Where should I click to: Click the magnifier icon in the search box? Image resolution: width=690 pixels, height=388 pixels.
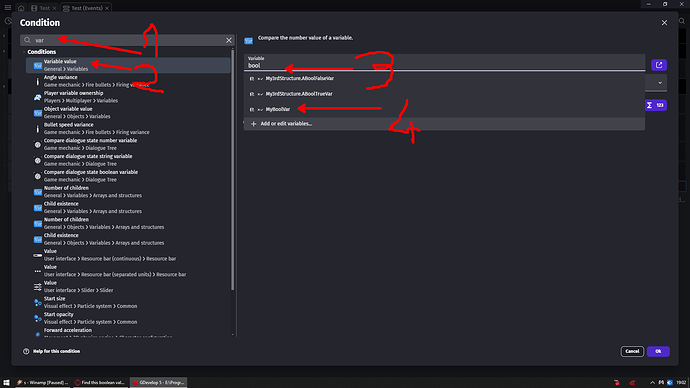[x=27, y=40]
